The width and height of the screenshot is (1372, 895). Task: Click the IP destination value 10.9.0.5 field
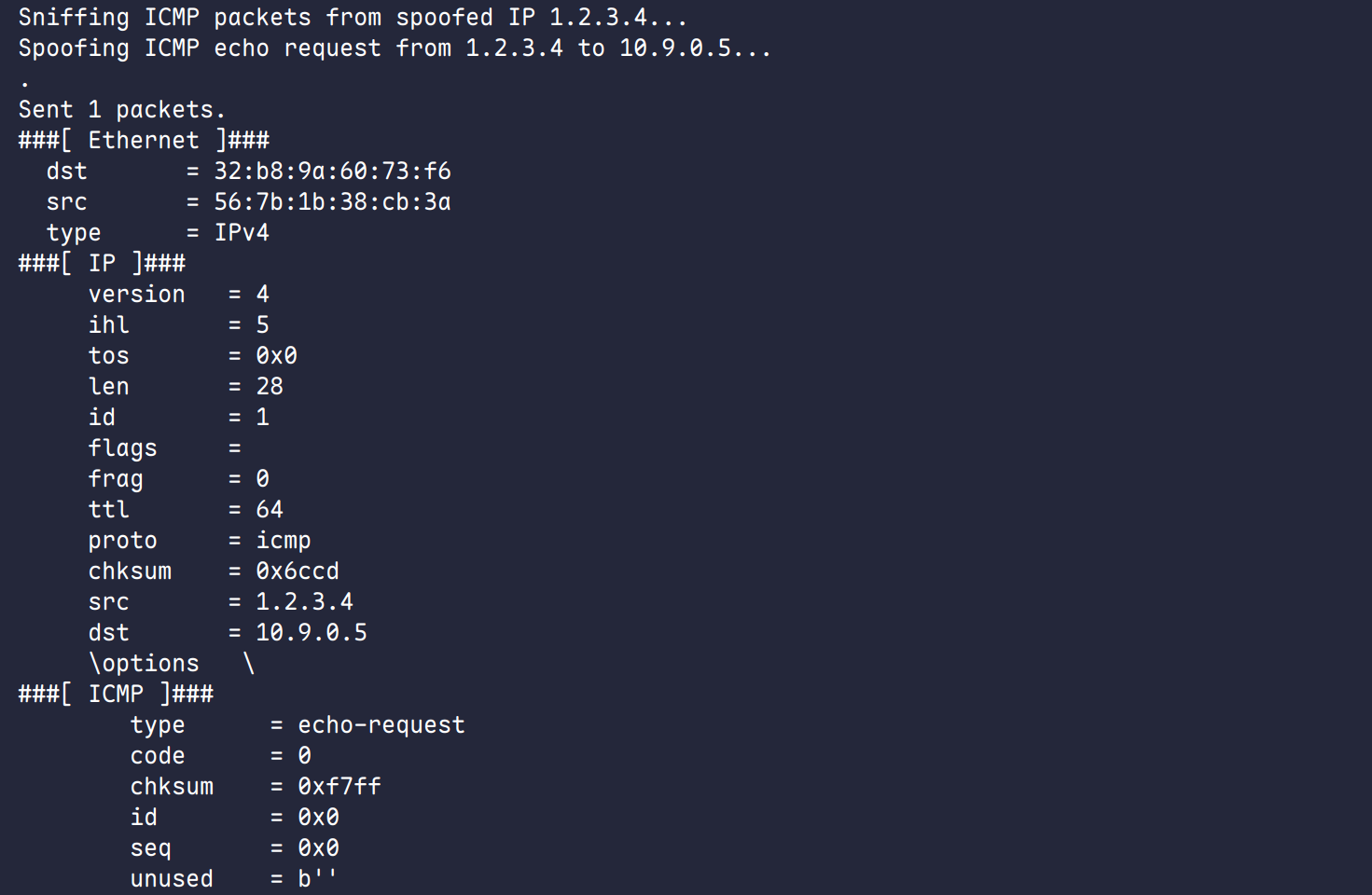click(312, 633)
